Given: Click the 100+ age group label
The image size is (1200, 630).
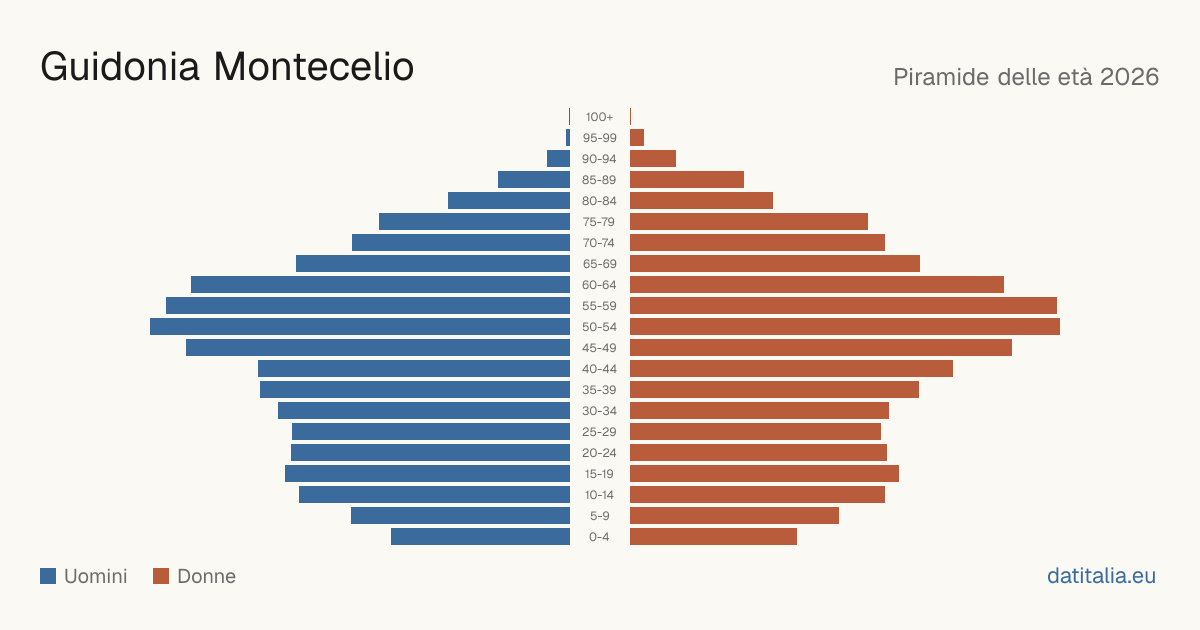Looking at the screenshot, I should pyautogui.click(x=600, y=117).
